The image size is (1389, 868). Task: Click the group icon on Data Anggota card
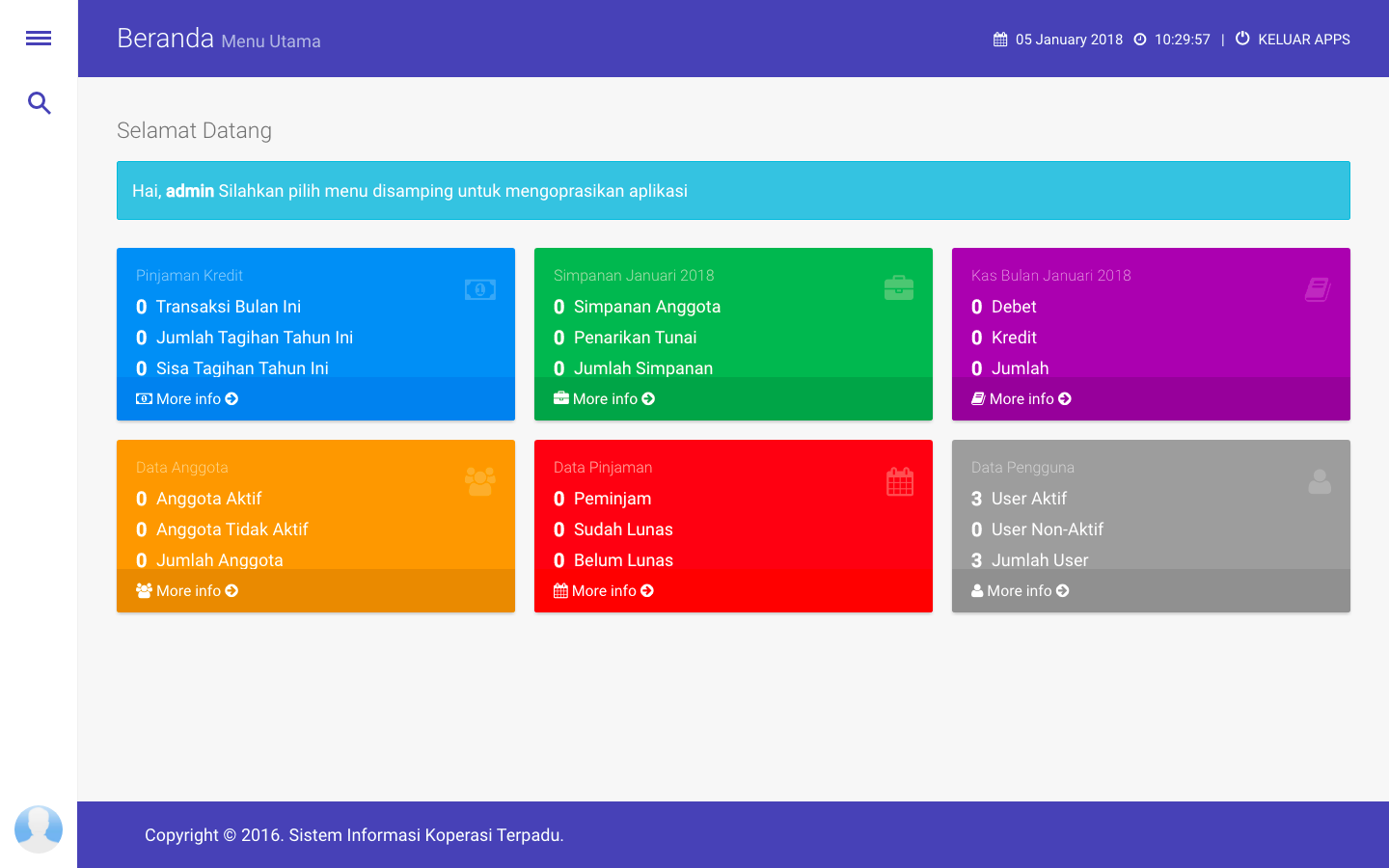pos(480,479)
